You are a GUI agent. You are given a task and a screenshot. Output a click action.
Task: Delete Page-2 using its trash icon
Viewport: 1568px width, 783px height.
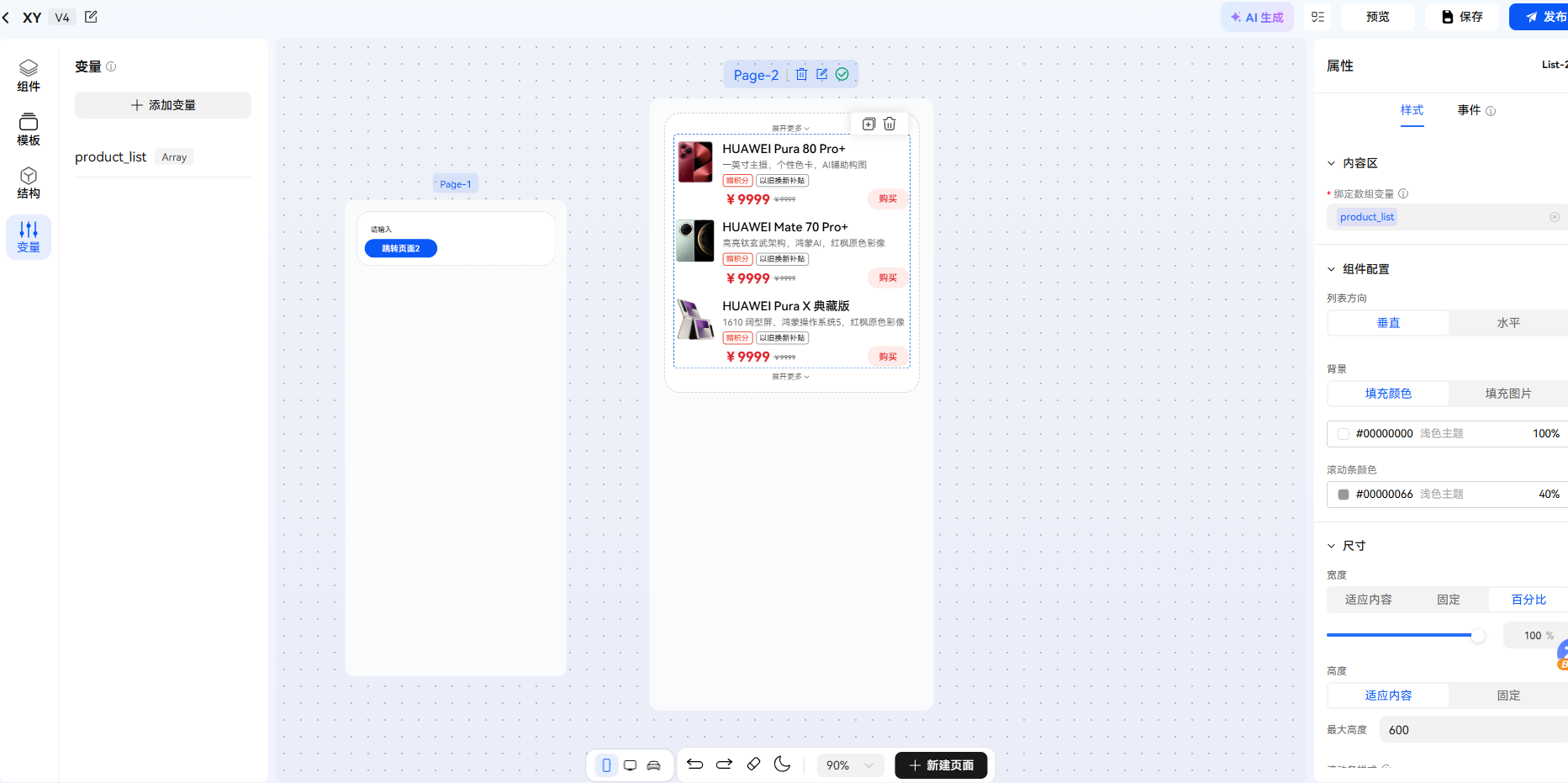pos(801,74)
